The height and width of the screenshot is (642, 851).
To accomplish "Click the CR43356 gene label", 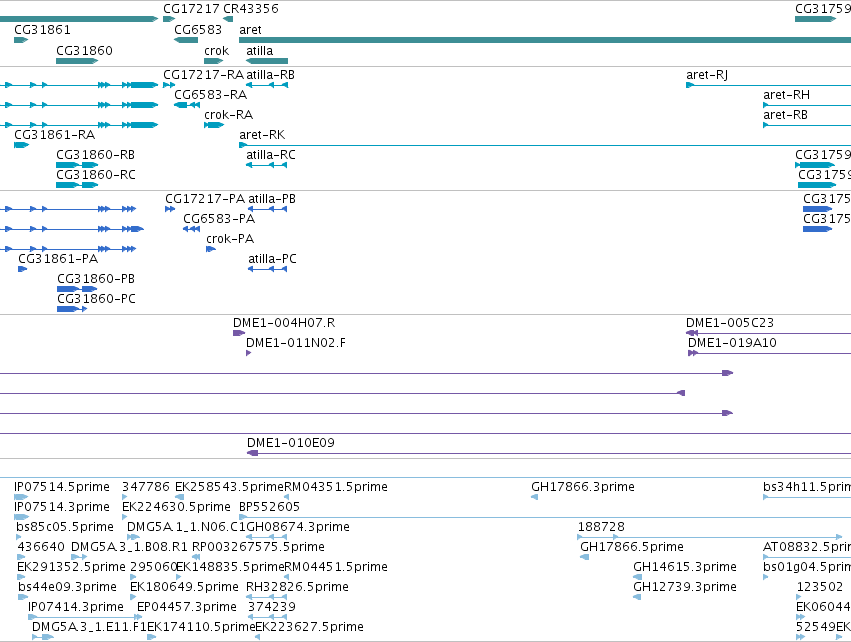I will pyautogui.click(x=251, y=9).
